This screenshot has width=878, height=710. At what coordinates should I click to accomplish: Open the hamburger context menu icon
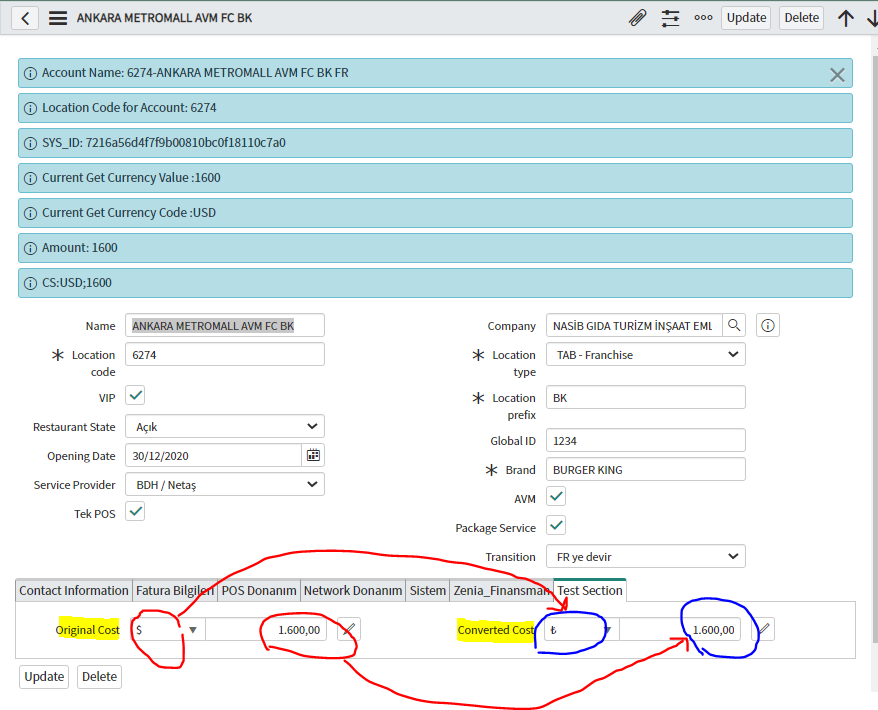(58, 17)
